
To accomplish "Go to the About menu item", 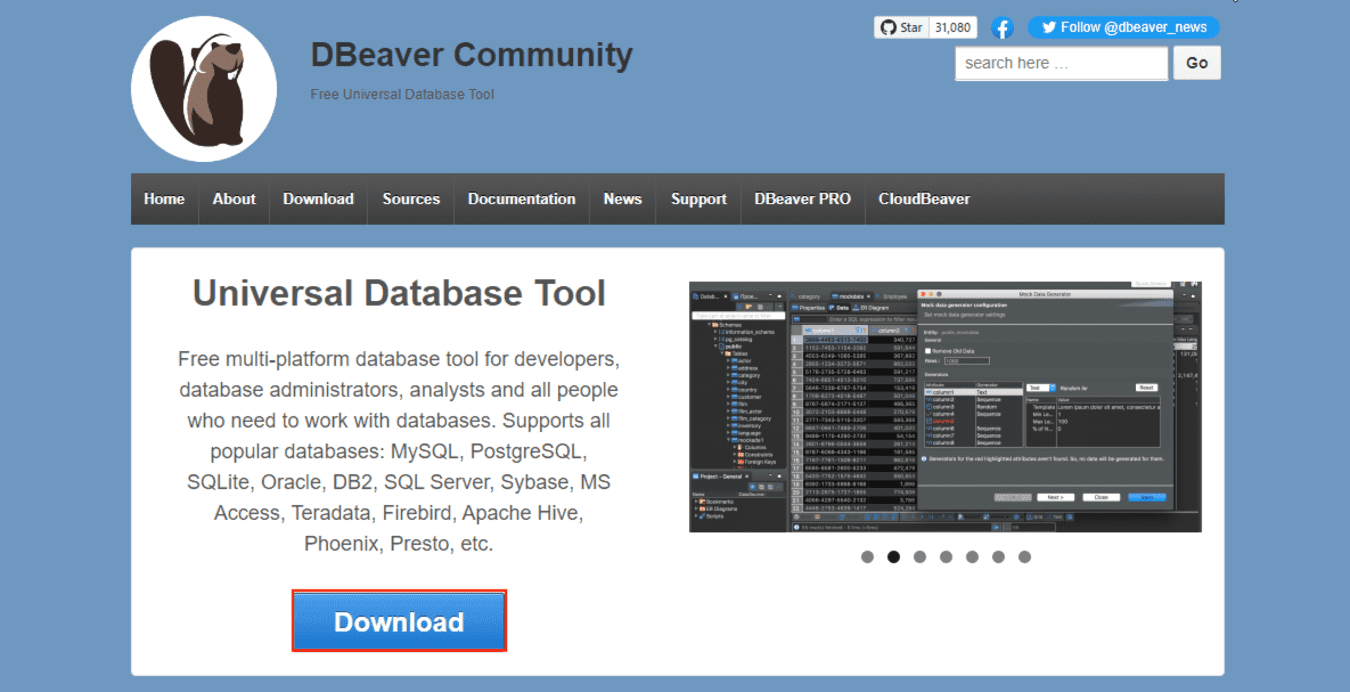I will coord(234,199).
